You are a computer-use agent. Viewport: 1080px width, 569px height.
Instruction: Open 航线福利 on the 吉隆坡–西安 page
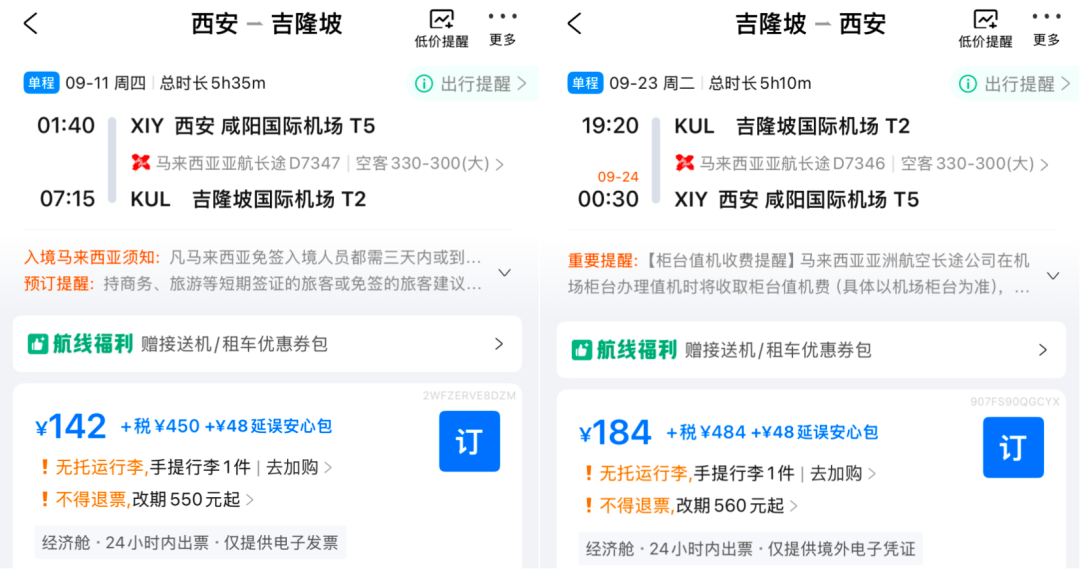click(811, 350)
